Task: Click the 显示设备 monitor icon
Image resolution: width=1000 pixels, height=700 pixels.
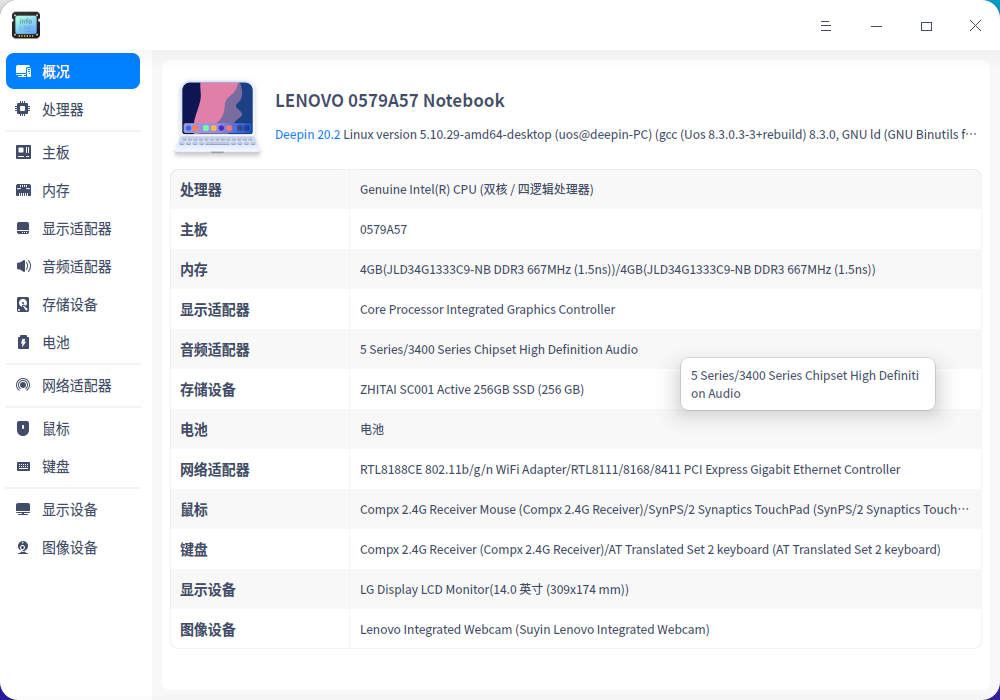Action: tap(23, 509)
